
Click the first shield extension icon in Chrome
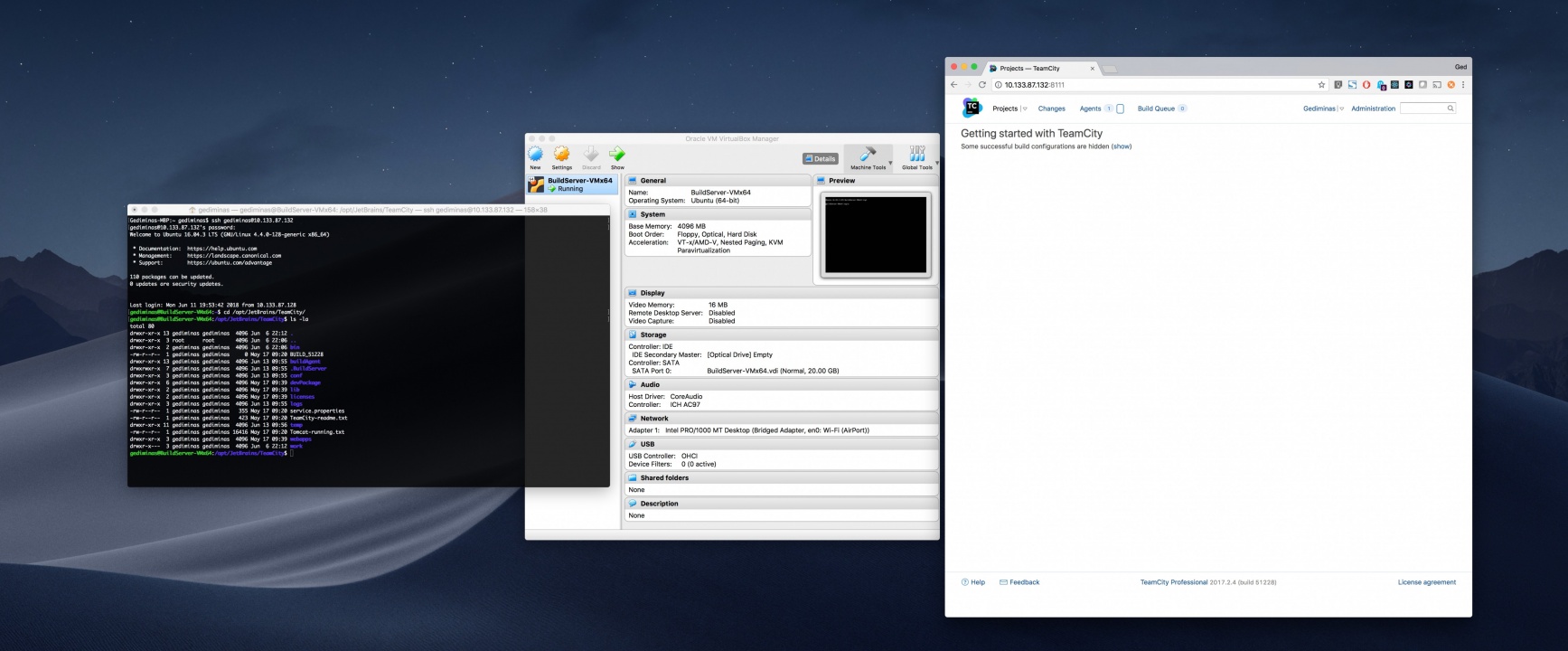[1338, 85]
